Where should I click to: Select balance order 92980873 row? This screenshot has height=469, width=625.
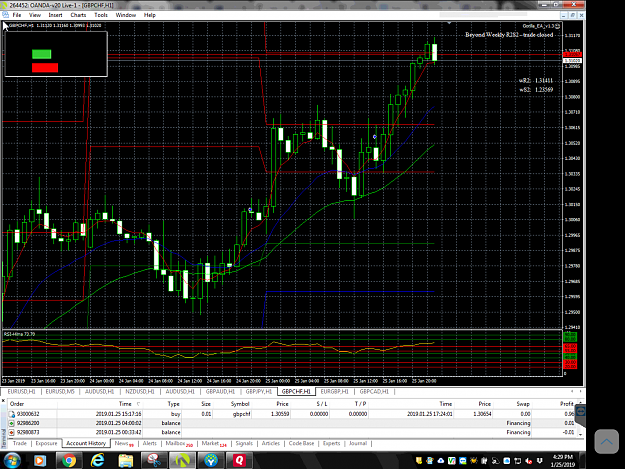[292, 432]
